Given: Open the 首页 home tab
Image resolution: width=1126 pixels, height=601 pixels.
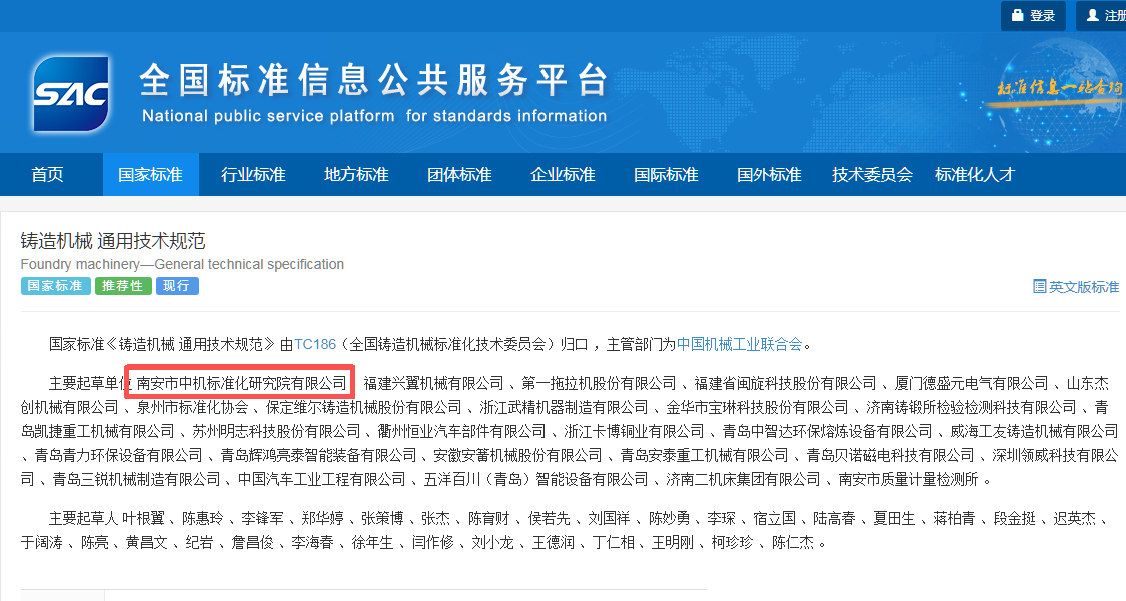Looking at the screenshot, I should [x=47, y=174].
